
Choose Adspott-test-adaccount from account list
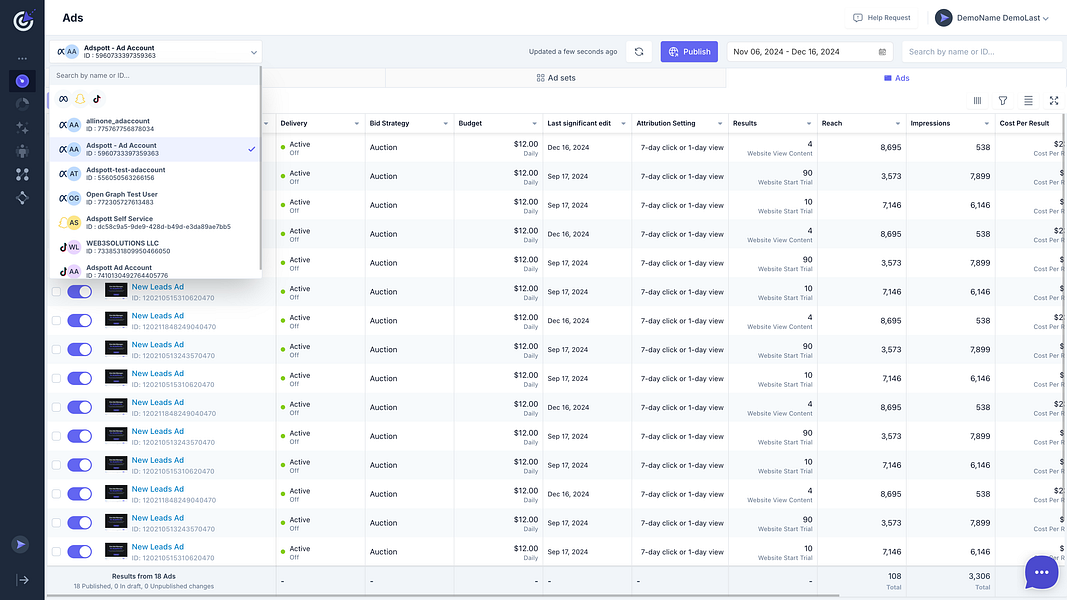(x=154, y=174)
